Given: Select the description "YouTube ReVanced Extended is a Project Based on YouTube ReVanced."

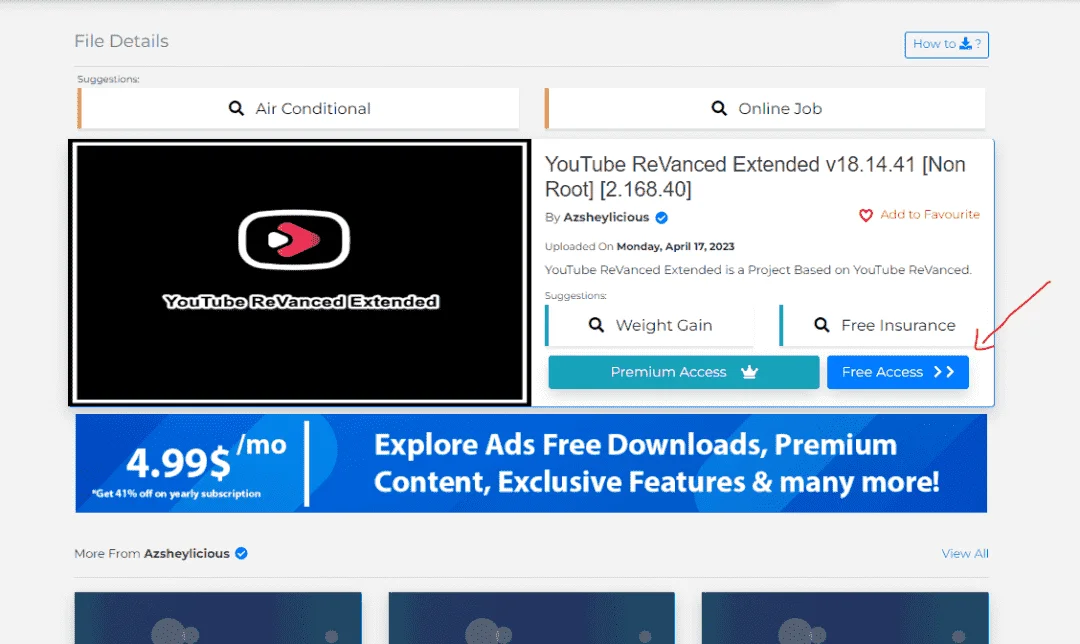Looking at the screenshot, I should [x=758, y=269].
